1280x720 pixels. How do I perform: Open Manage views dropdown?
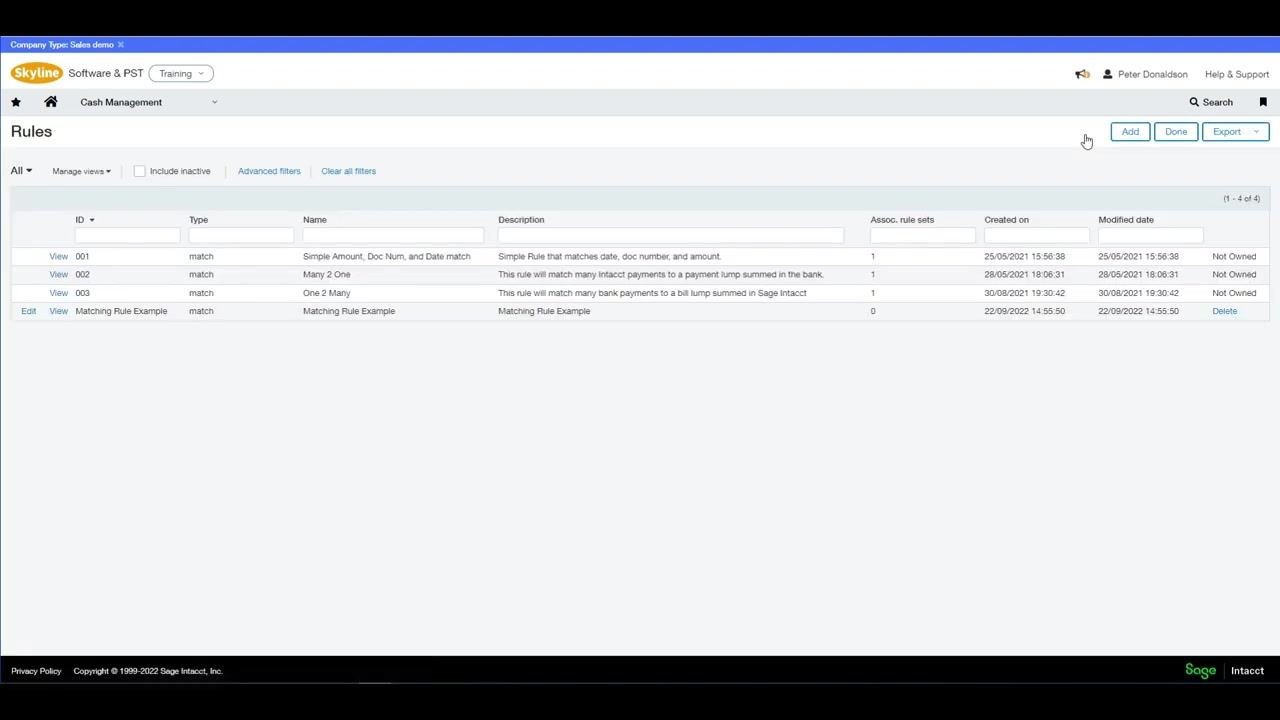pos(81,171)
